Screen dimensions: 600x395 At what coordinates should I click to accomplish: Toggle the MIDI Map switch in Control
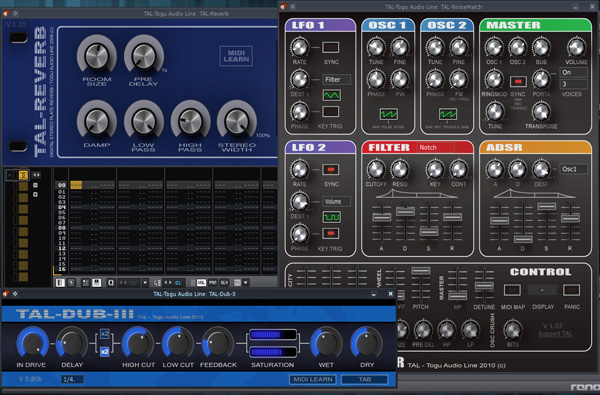pos(512,290)
